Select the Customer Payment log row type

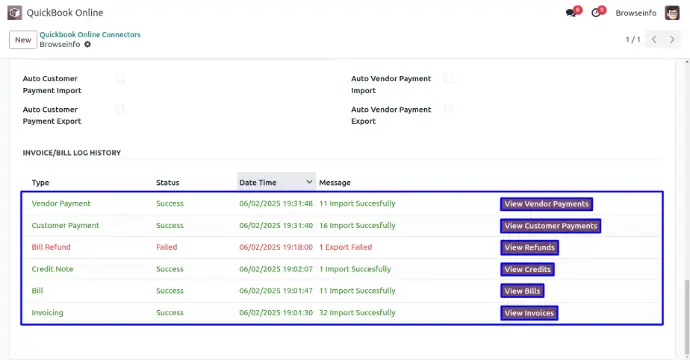click(65, 225)
